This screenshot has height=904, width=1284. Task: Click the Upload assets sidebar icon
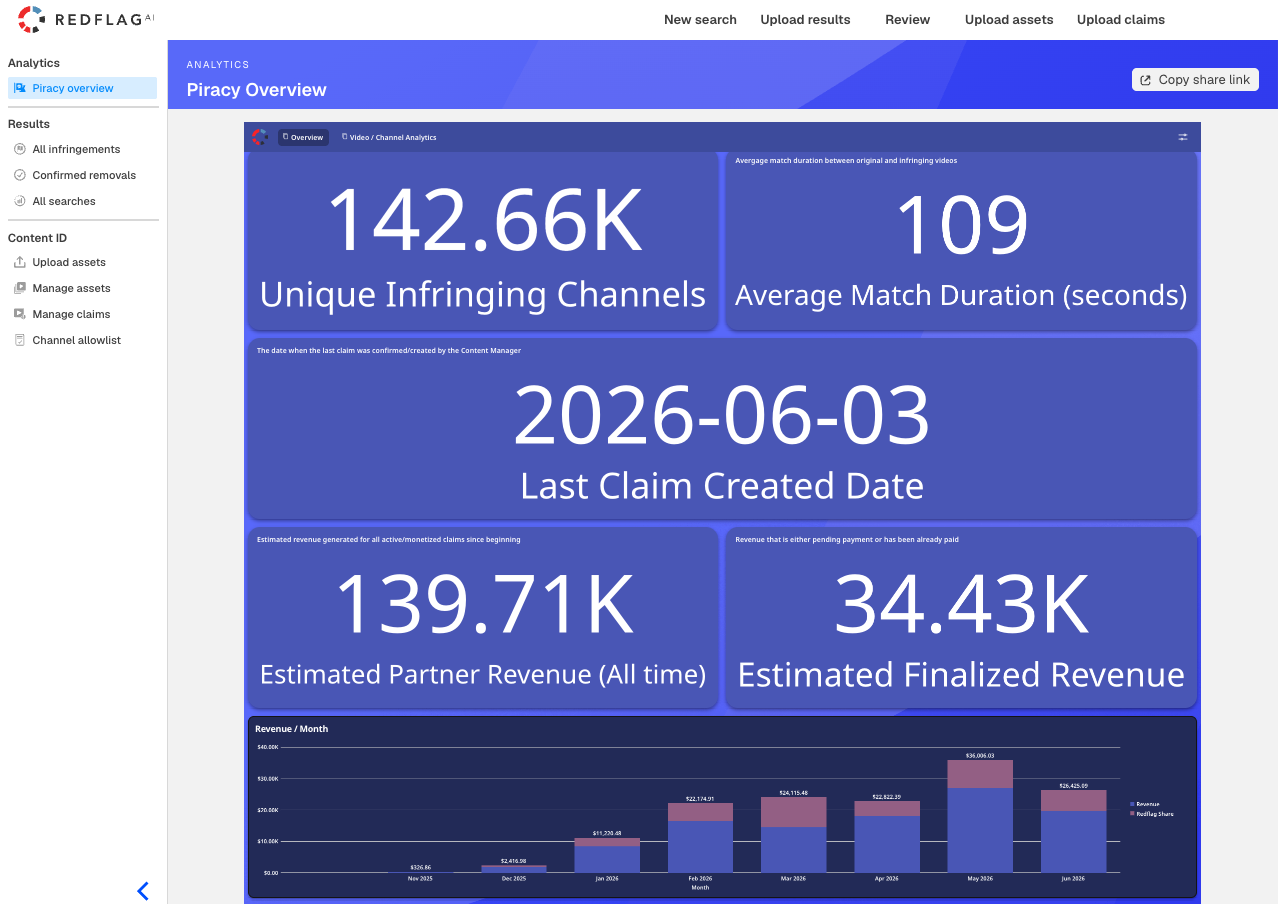click(20, 262)
